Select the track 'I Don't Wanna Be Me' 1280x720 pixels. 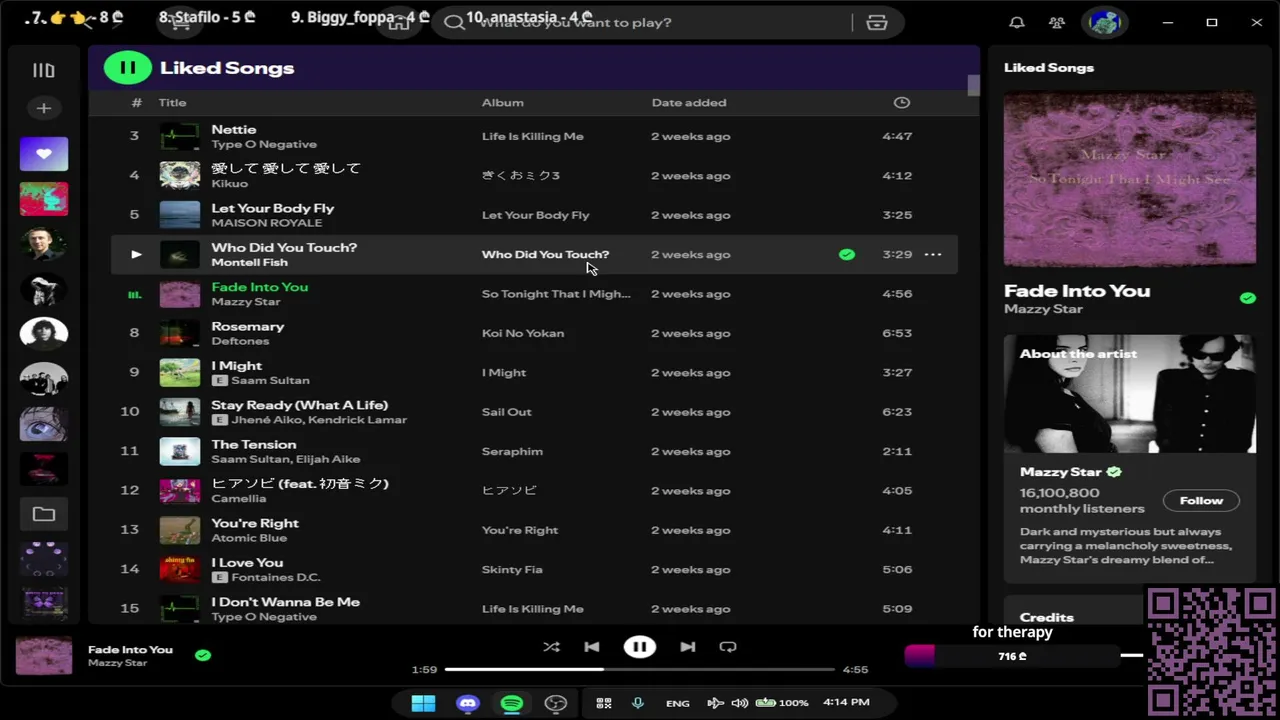[286, 602]
